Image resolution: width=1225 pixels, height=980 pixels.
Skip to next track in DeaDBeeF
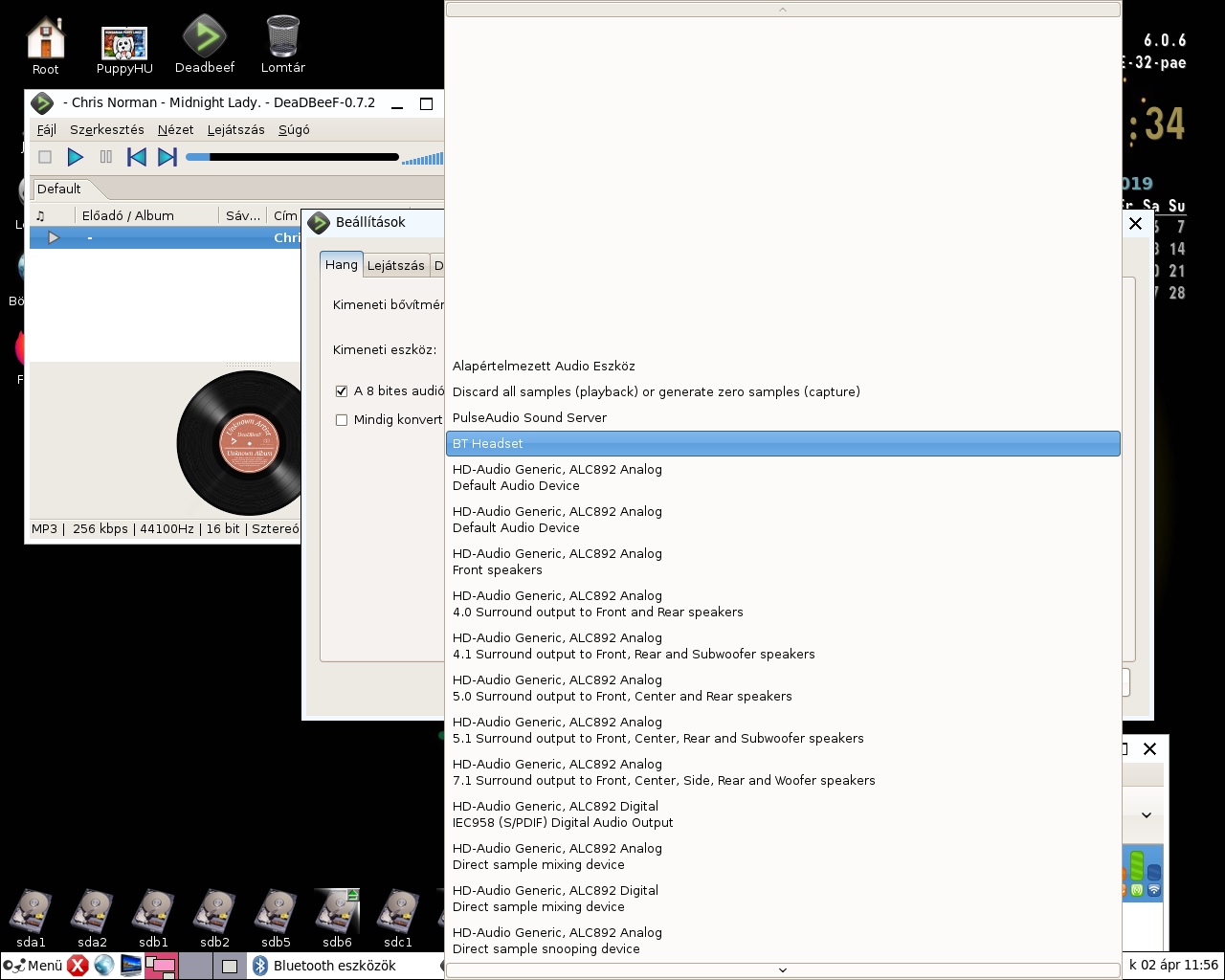pyautogui.click(x=167, y=157)
